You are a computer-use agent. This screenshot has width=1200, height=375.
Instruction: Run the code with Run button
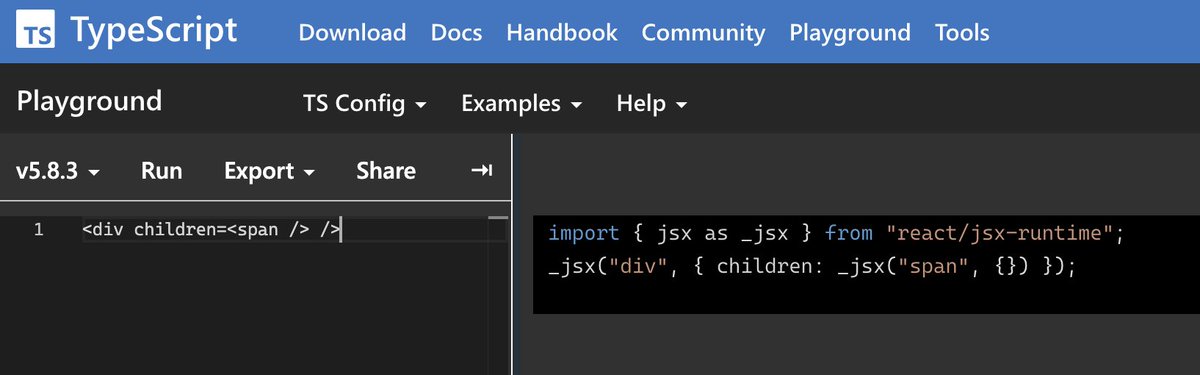pos(162,171)
